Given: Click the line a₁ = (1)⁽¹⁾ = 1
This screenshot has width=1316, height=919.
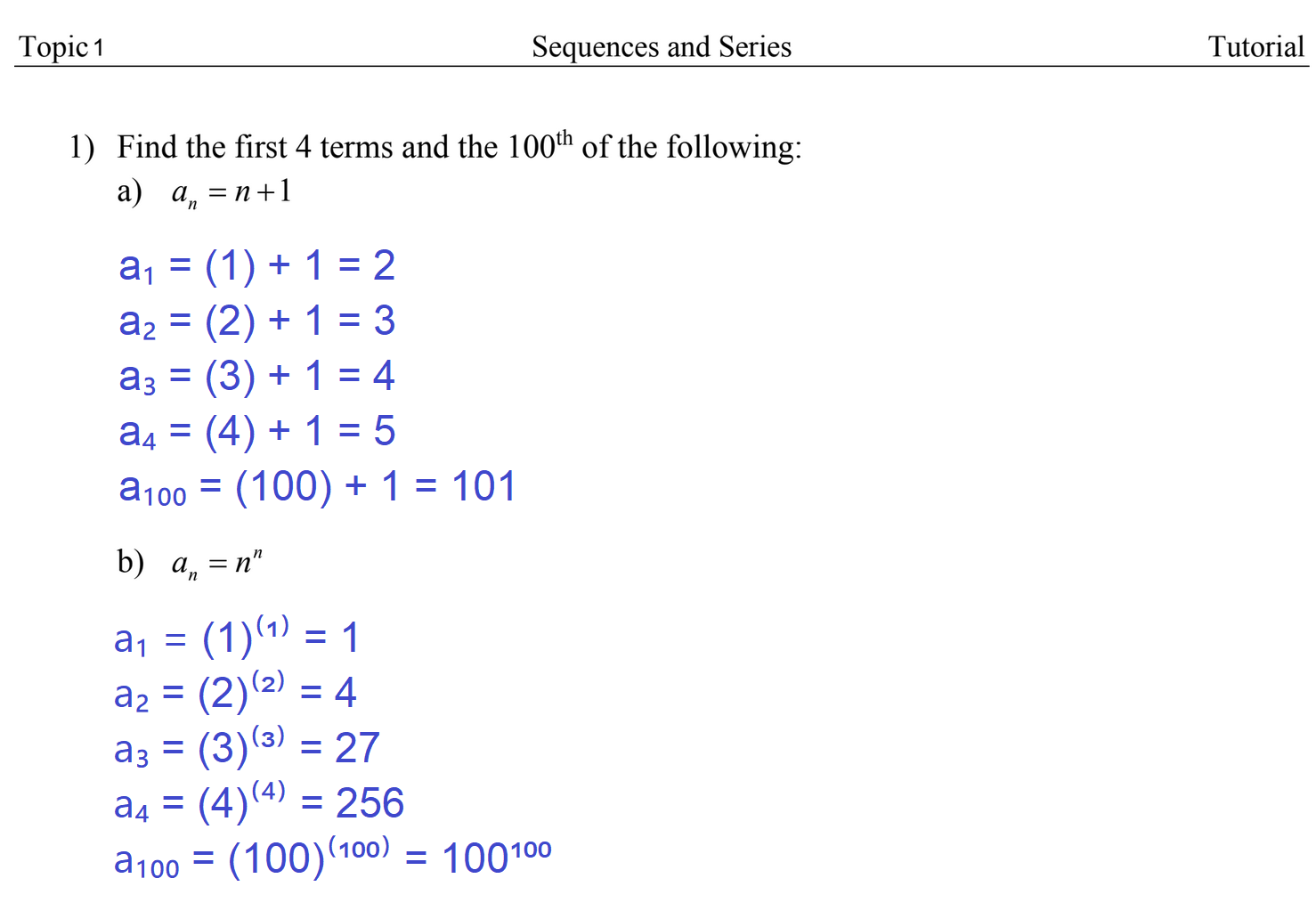Looking at the screenshot, I should pyautogui.click(x=236, y=638).
